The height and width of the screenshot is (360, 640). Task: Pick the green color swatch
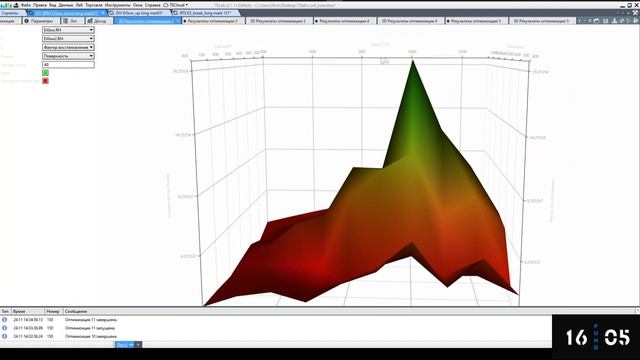point(45,73)
